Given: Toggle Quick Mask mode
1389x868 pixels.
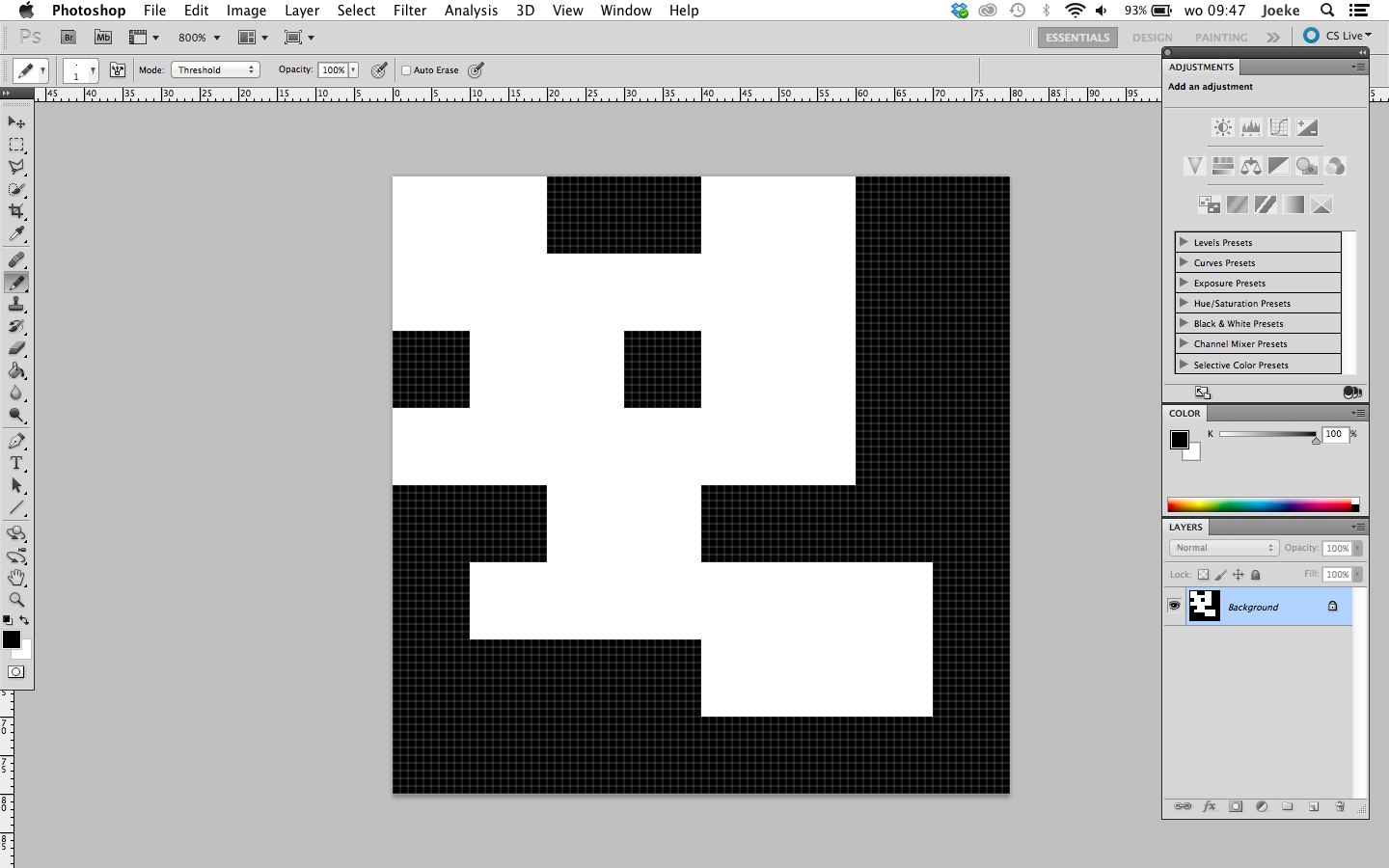Looking at the screenshot, I should (16, 671).
